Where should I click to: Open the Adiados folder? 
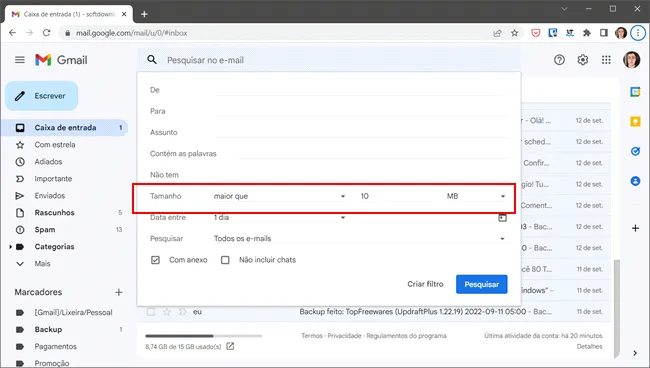(x=48, y=162)
